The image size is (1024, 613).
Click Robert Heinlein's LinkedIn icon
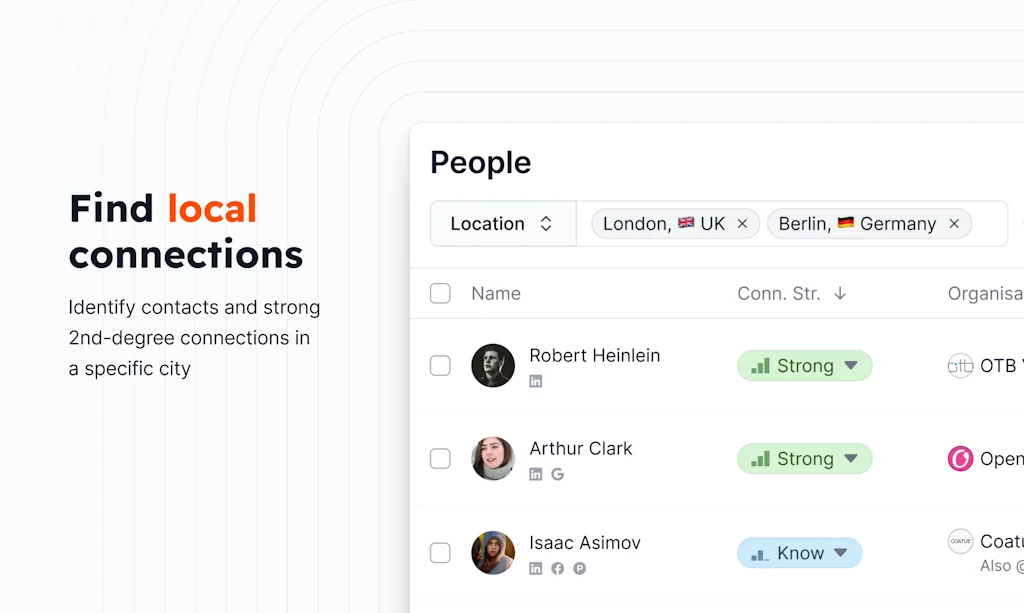tap(536, 381)
